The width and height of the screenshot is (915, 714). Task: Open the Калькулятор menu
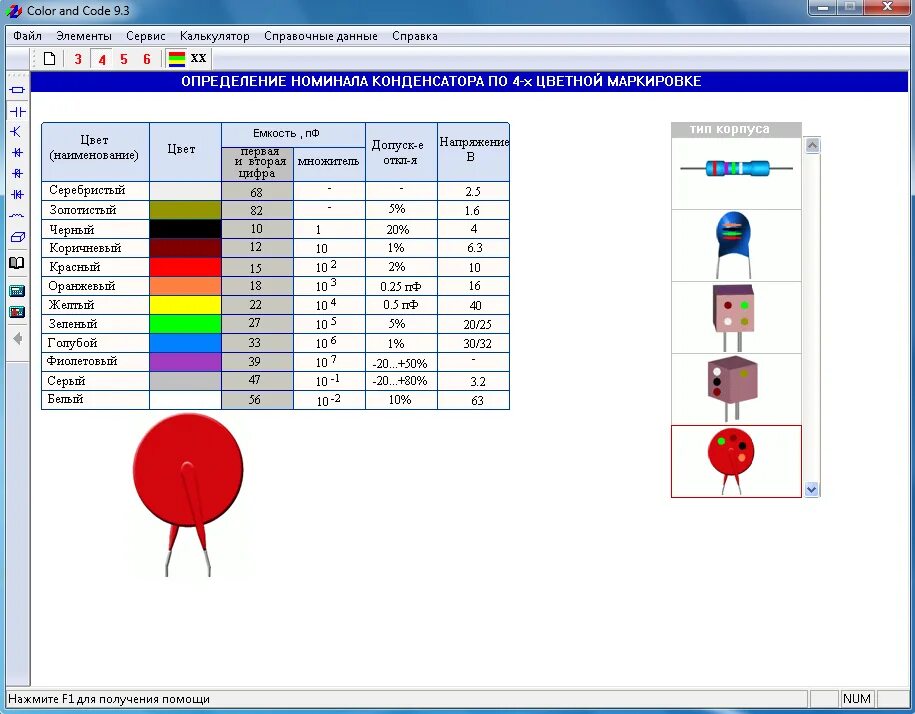point(215,36)
